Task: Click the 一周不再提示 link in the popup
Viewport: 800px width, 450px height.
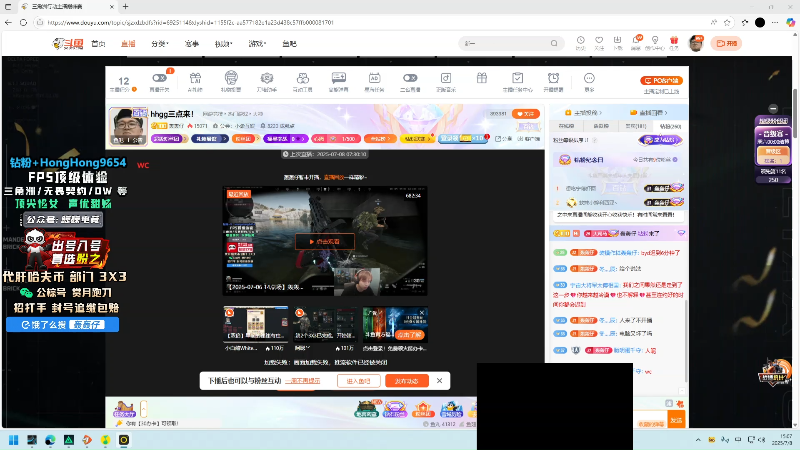Action: pyautogui.click(x=303, y=381)
